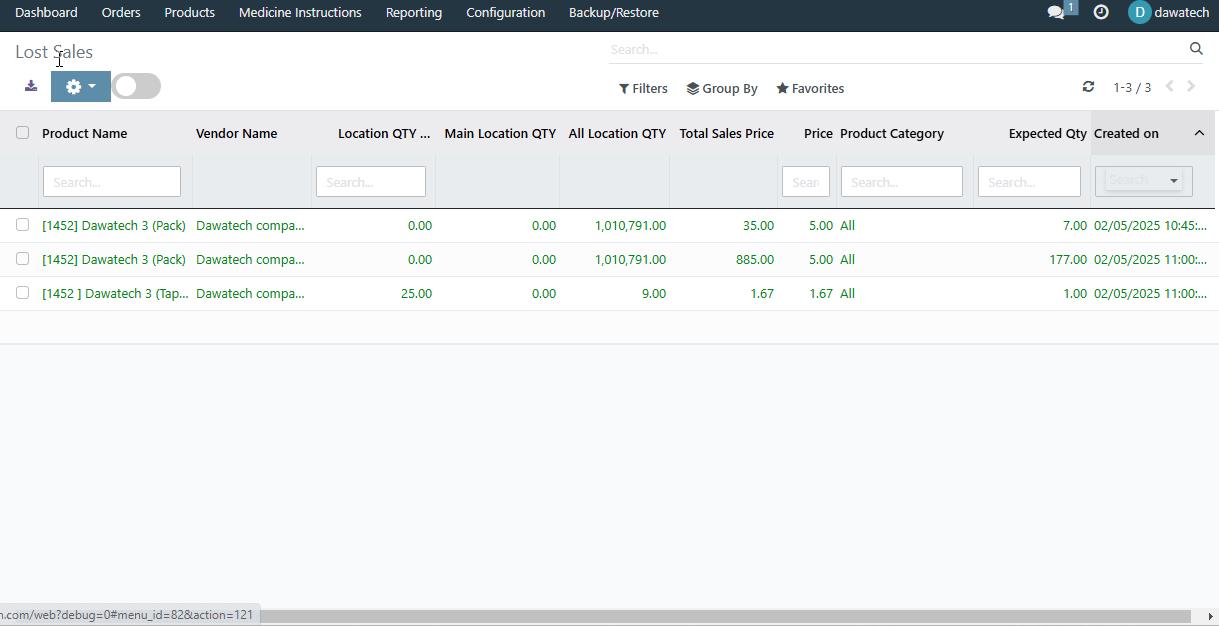The height and width of the screenshot is (626, 1219).
Task: Check the row with Total Sales Price 35.00
Action: pos(22,225)
